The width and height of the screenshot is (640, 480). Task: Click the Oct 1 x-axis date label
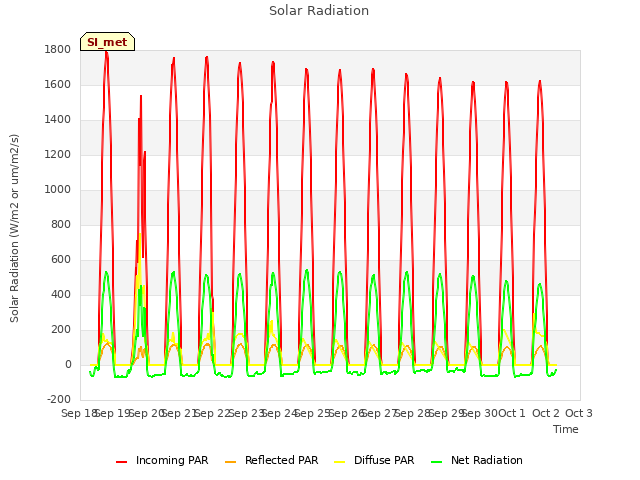512,413
